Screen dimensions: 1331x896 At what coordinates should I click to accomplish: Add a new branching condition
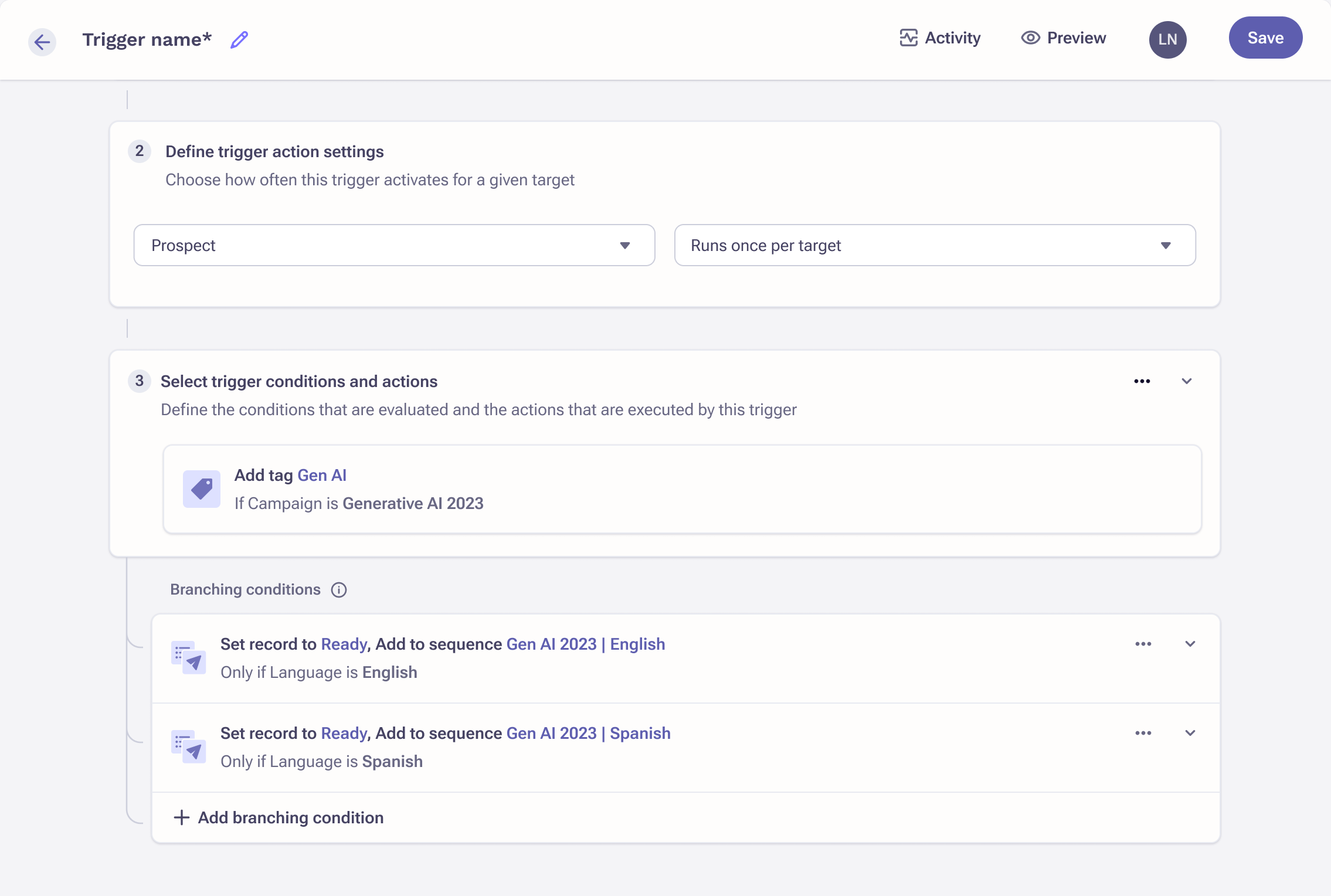pyautogui.click(x=279, y=817)
